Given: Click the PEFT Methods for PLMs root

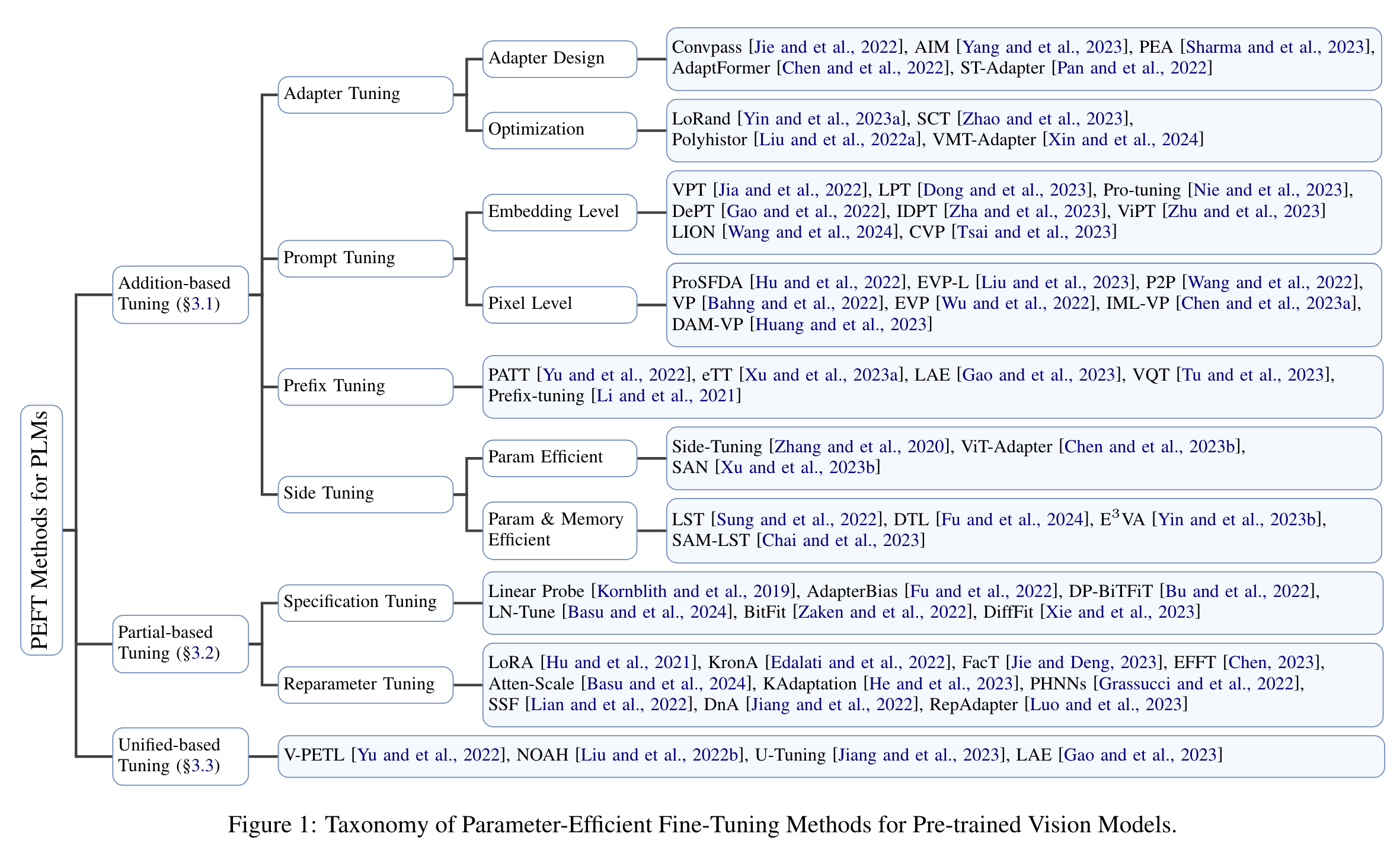Looking at the screenshot, I should pos(41,530).
